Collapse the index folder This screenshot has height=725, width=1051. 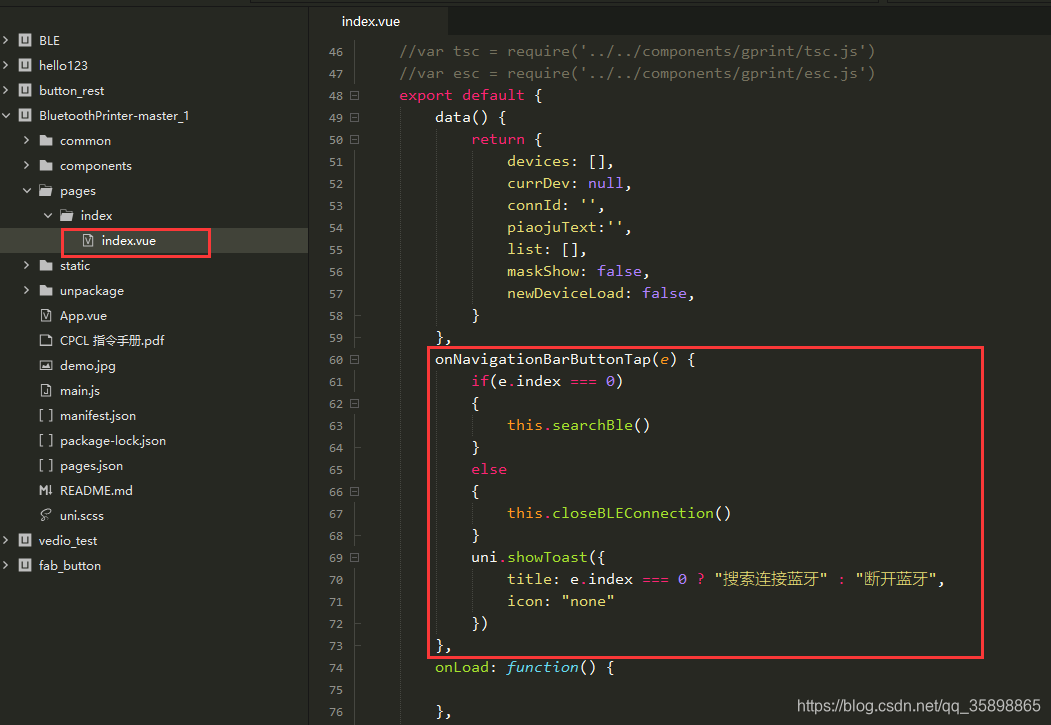pos(48,215)
